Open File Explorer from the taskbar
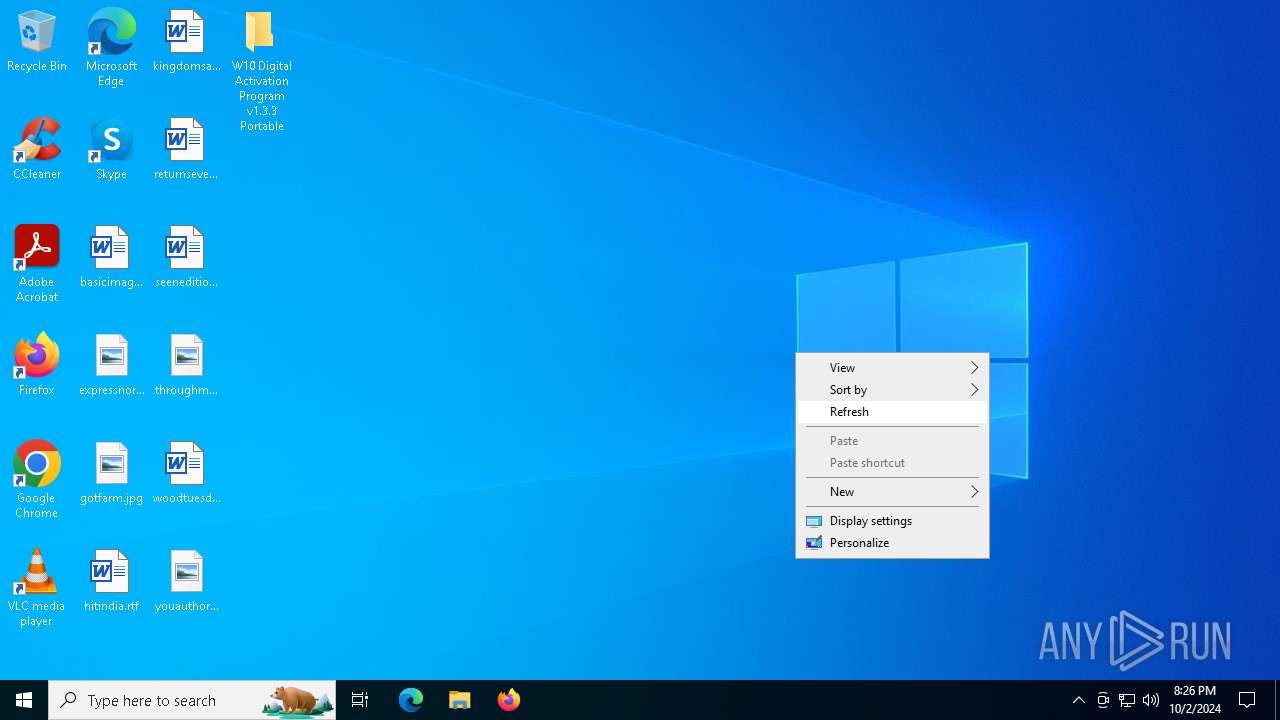Image resolution: width=1280 pixels, height=720 pixels. coord(460,700)
